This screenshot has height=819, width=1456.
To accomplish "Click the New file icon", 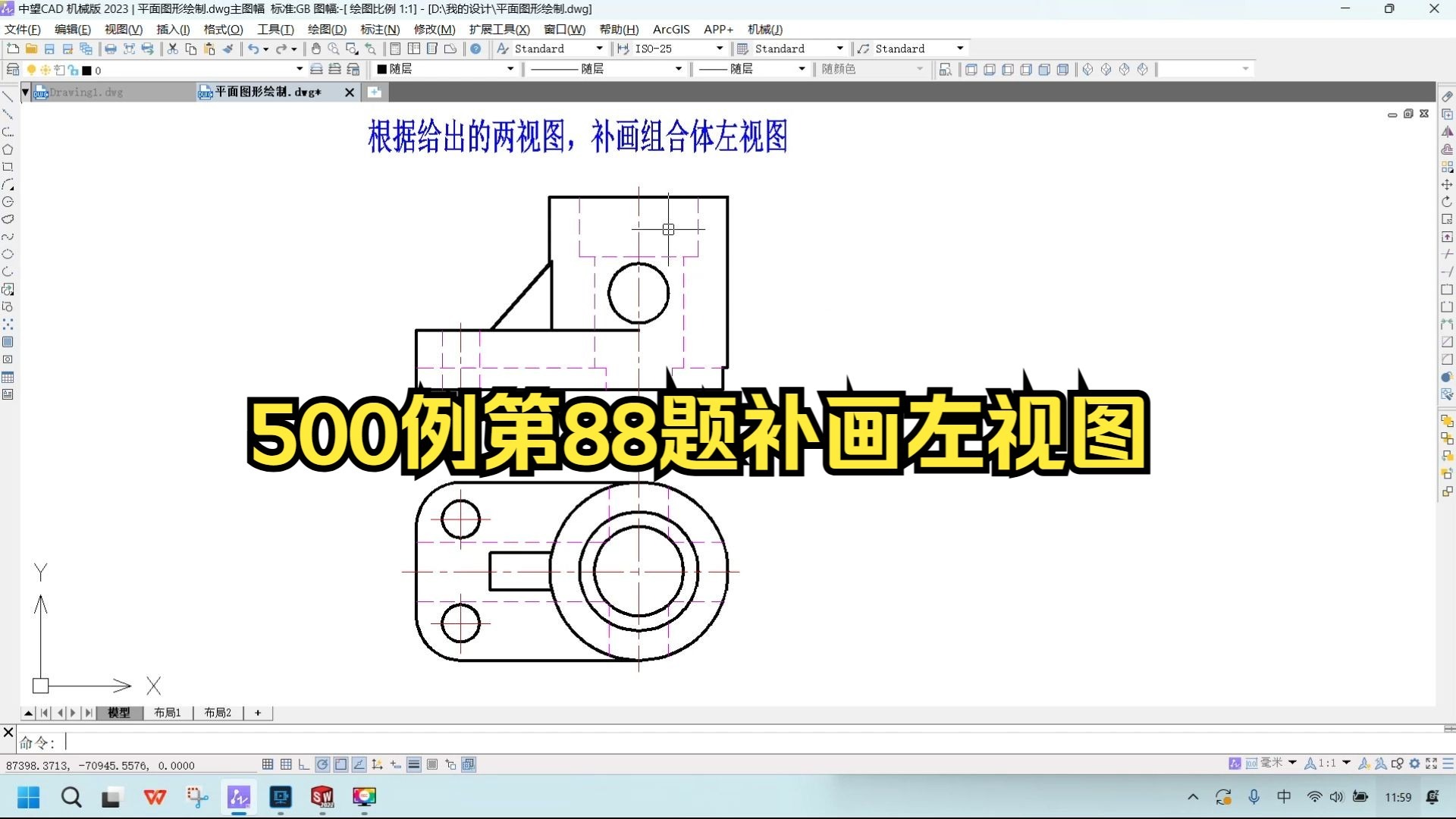I will click(x=13, y=49).
